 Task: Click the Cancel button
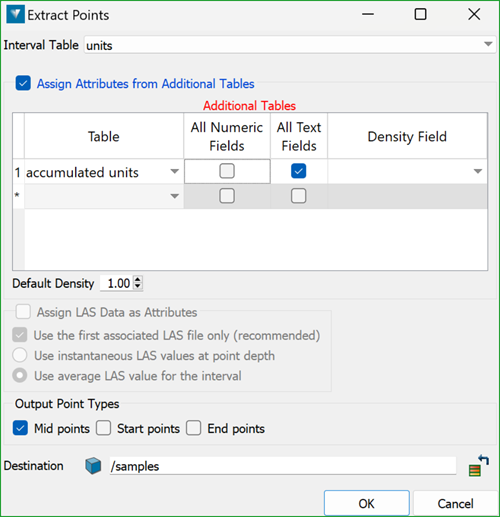pos(455,503)
